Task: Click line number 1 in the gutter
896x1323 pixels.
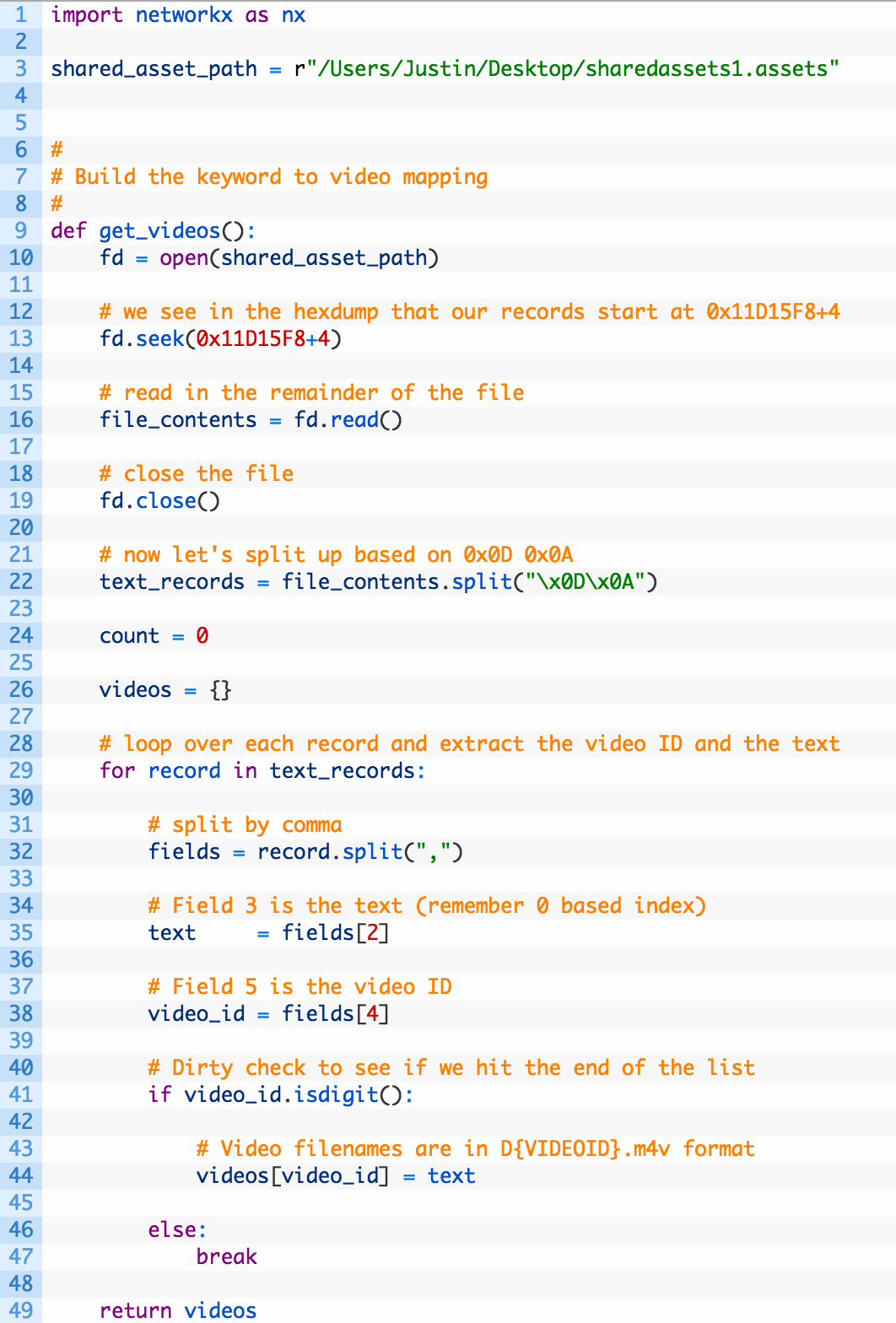Action: pos(20,15)
